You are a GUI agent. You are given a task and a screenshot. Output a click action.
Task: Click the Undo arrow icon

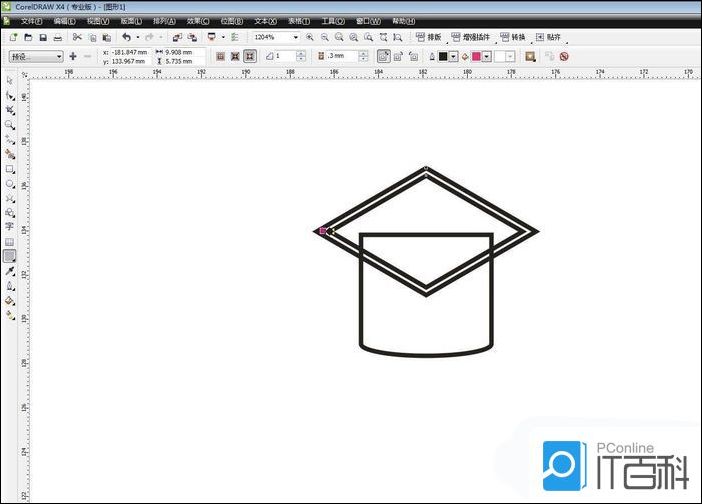pyautogui.click(x=126, y=37)
